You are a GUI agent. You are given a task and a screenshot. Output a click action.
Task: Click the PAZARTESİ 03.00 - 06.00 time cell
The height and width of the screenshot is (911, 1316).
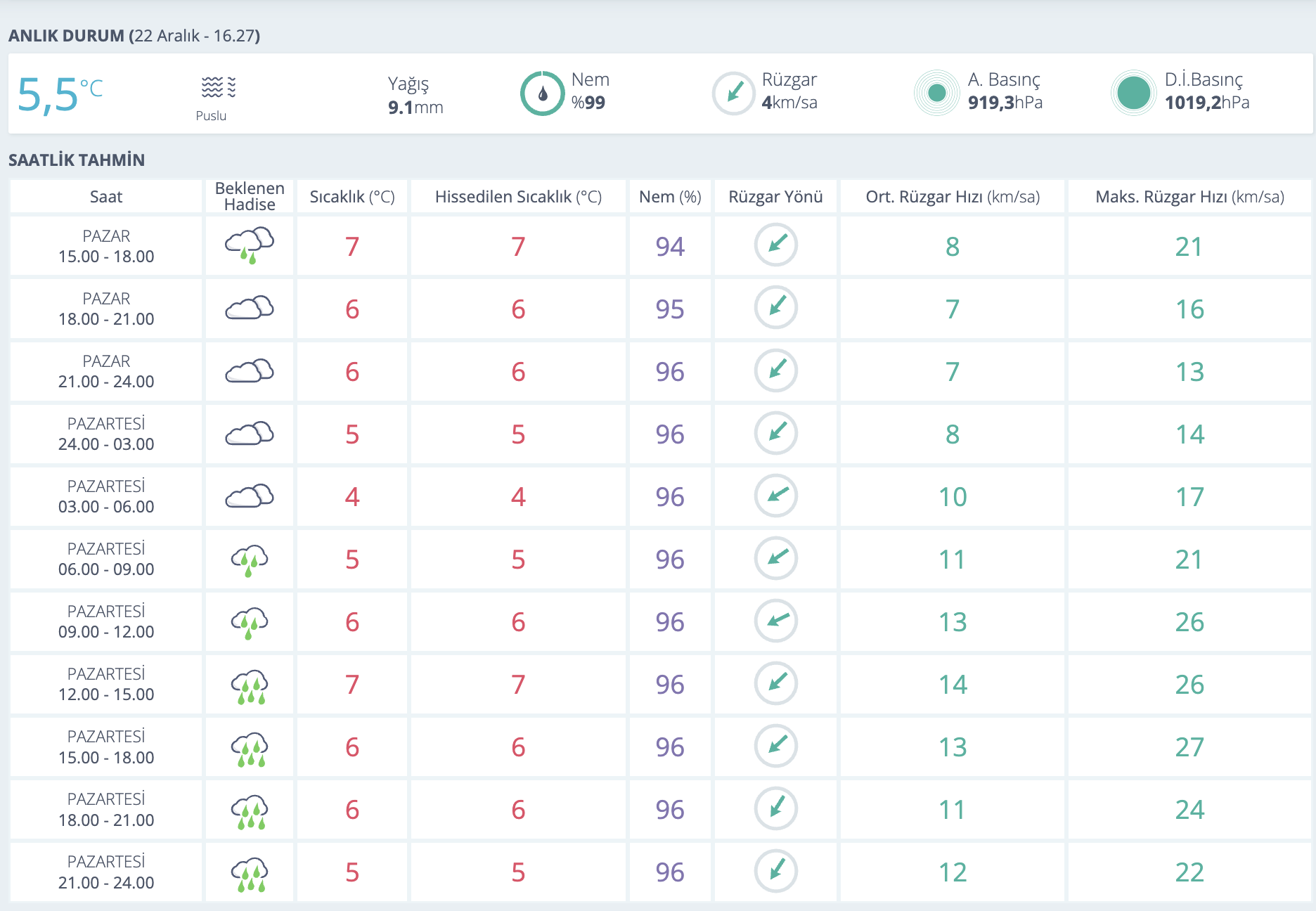(106, 496)
